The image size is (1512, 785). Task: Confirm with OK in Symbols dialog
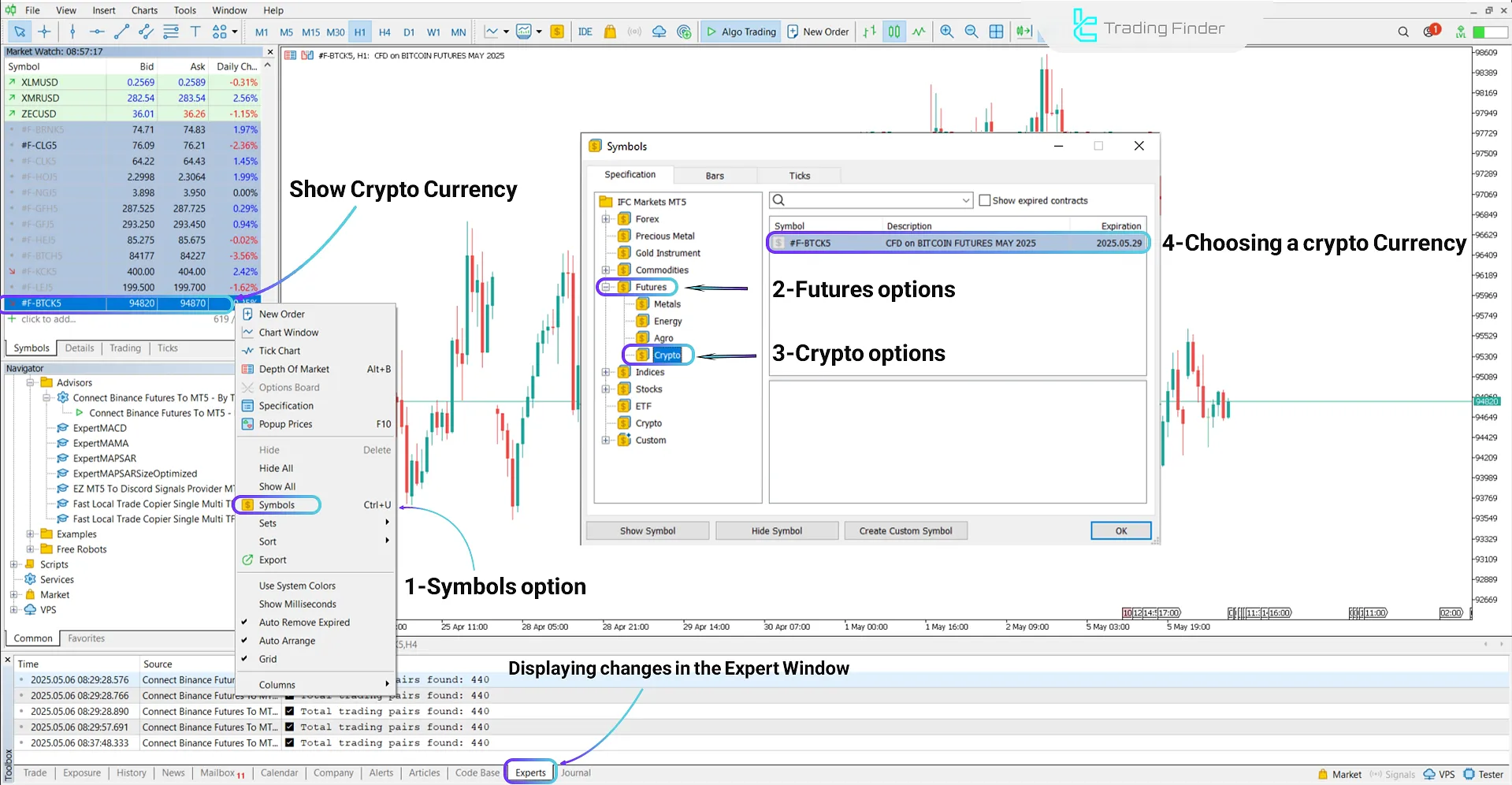[x=1120, y=530]
